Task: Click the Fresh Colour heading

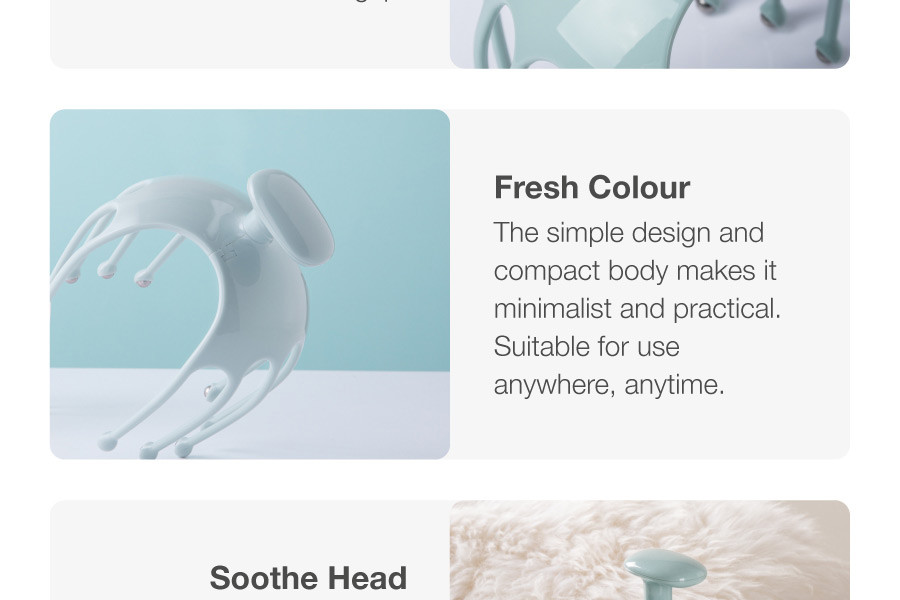Action: click(592, 188)
